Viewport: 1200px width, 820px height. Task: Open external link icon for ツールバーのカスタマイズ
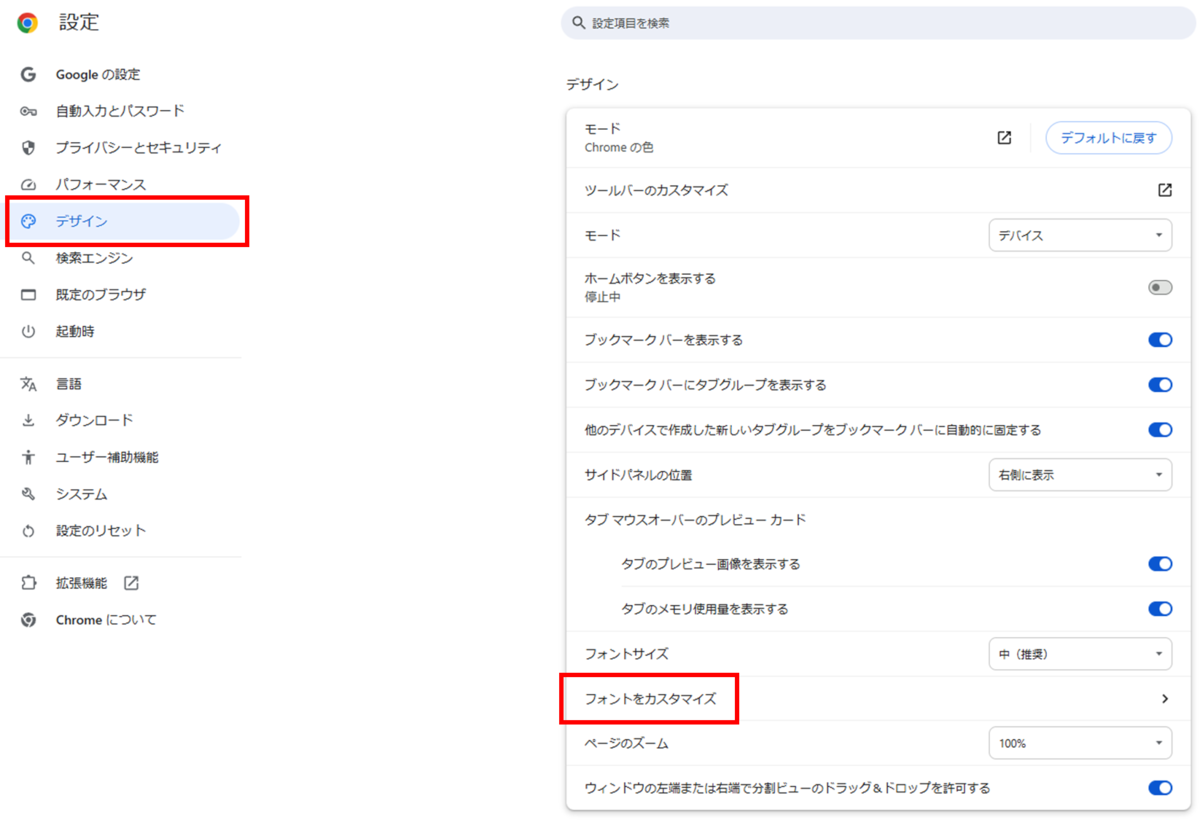coord(1164,190)
